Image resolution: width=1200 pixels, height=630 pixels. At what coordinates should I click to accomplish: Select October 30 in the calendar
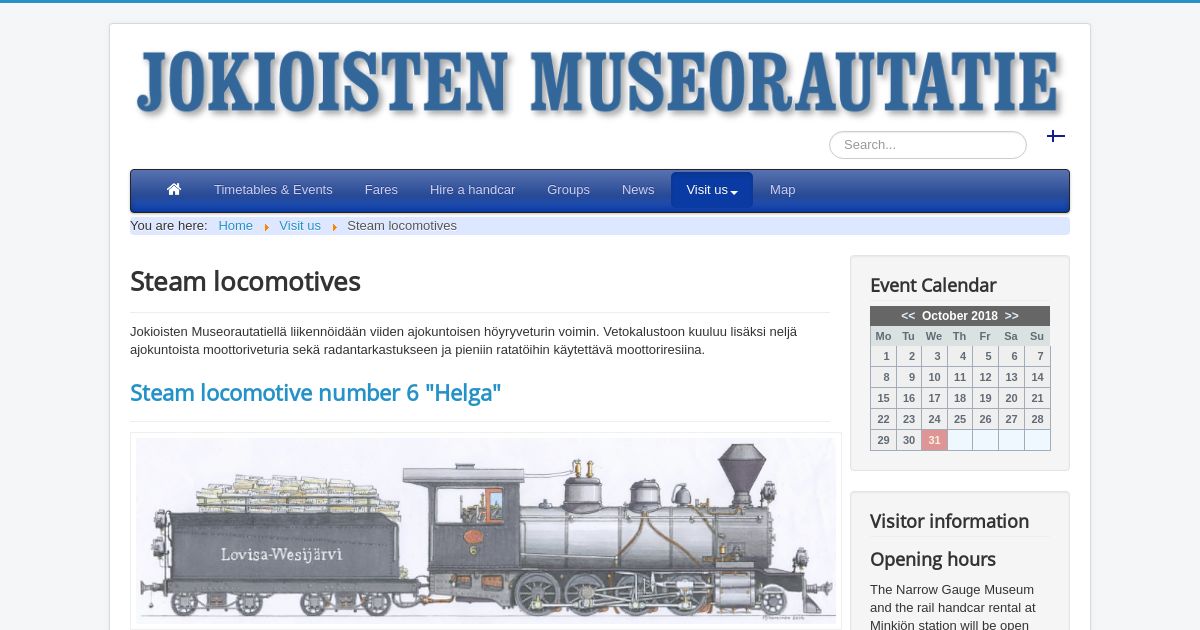click(x=909, y=440)
